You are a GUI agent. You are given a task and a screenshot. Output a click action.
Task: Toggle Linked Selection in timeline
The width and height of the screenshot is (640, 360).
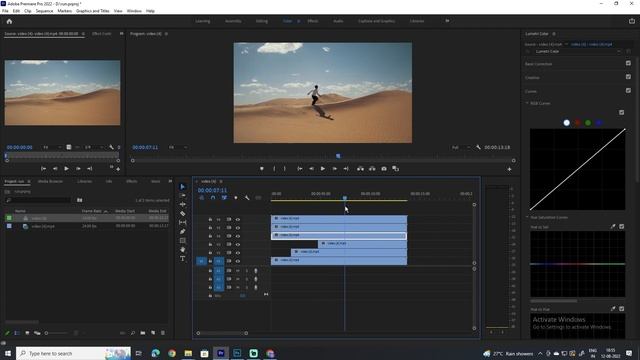pyautogui.click(x=224, y=198)
